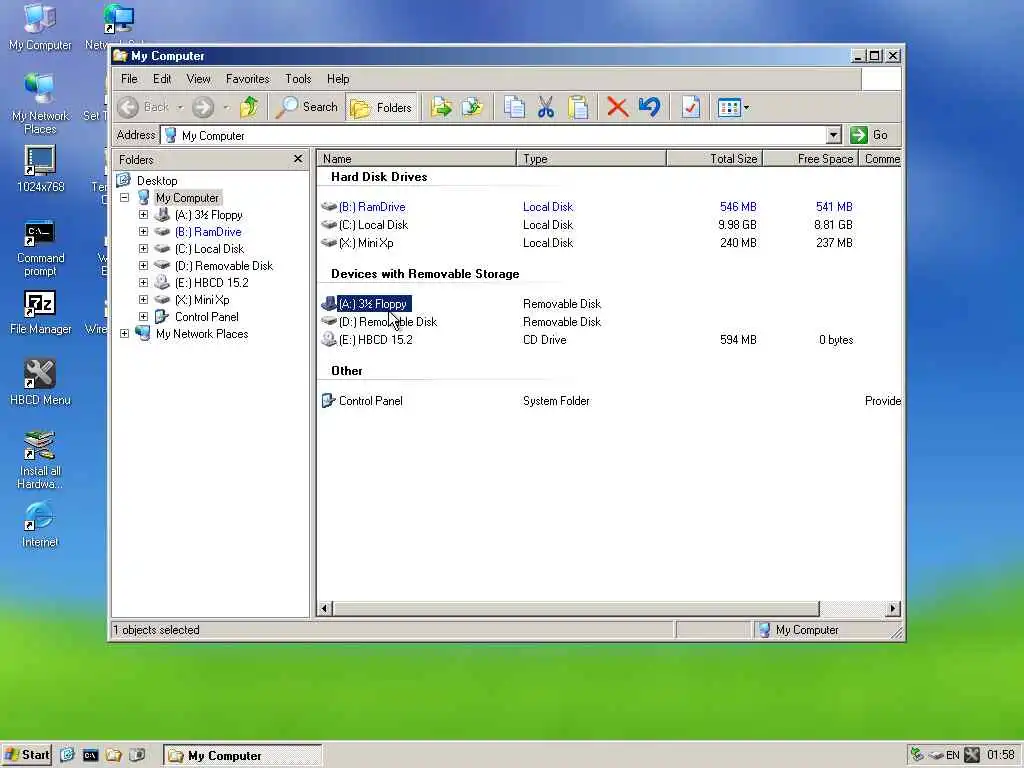Collapse My Computer tree node
This screenshot has height=768, width=1024.
[x=124, y=197]
